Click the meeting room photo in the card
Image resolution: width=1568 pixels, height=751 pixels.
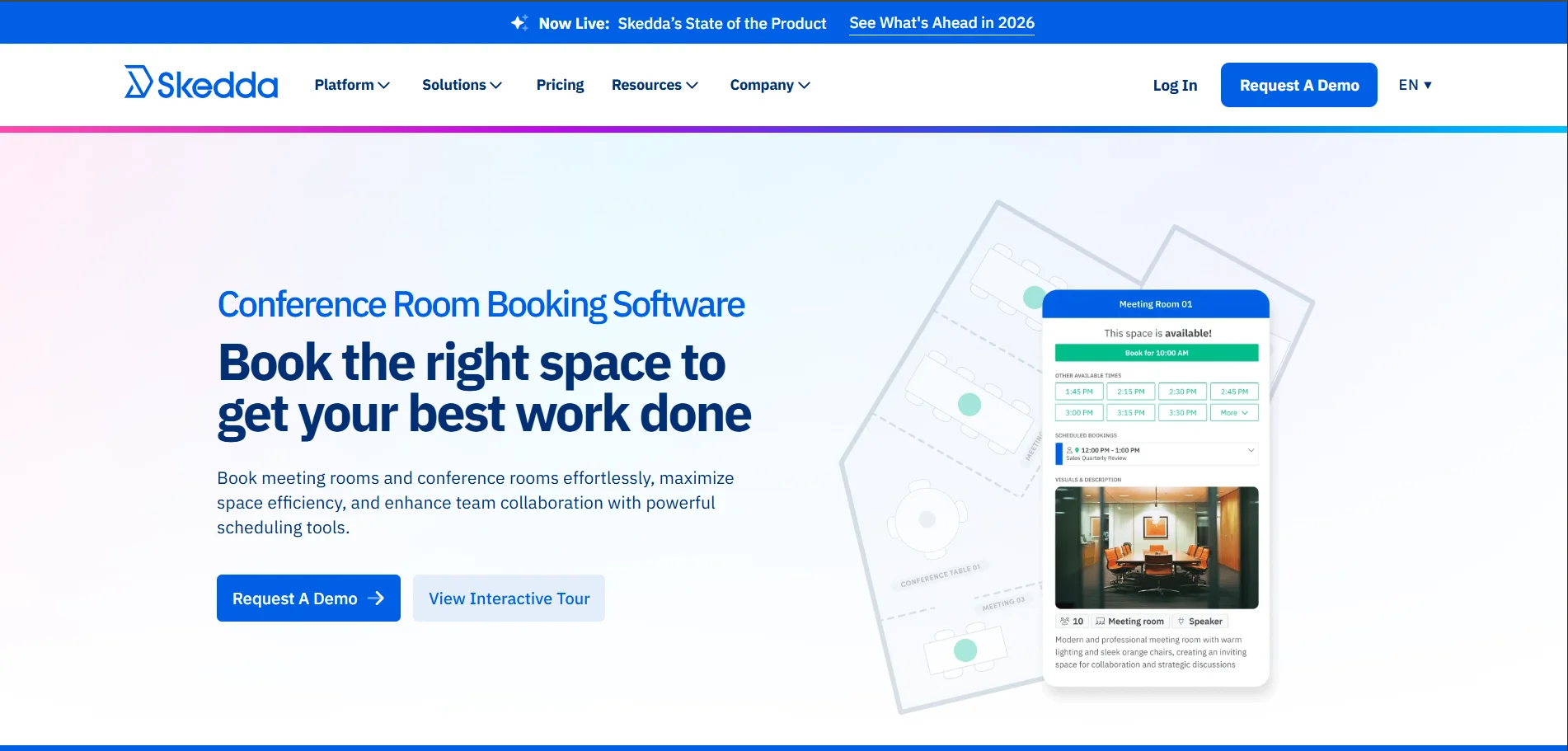pyautogui.click(x=1156, y=547)
